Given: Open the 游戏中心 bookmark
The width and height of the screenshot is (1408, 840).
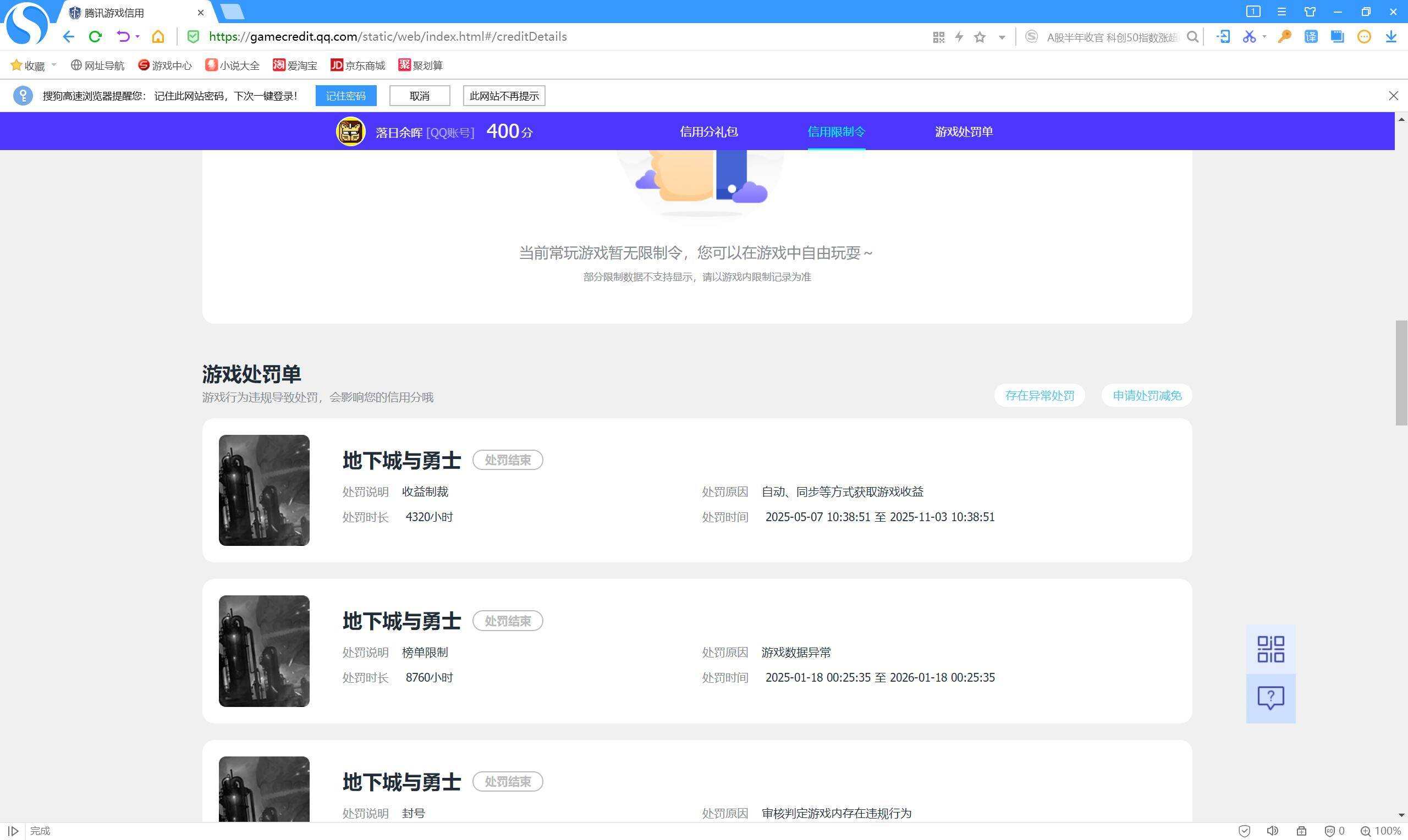Looking at the screenshot, I should [165, 65].
